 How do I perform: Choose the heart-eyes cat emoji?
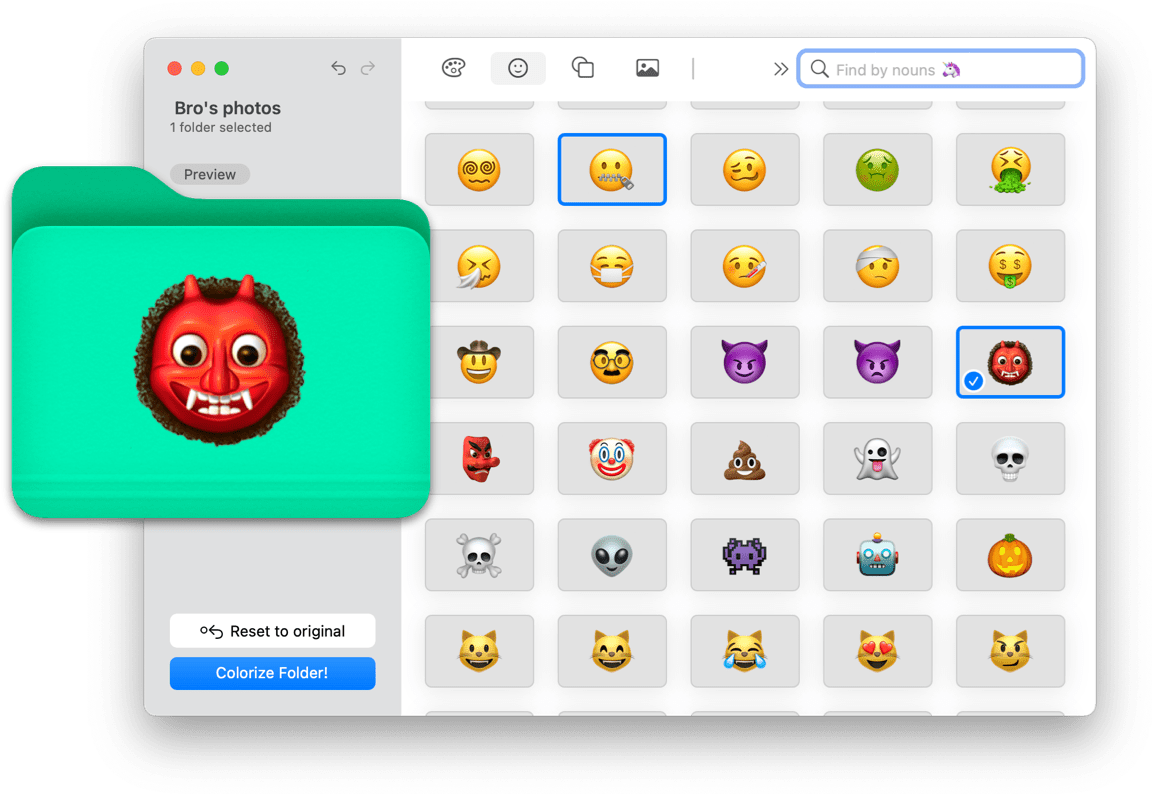click(878, 651)
